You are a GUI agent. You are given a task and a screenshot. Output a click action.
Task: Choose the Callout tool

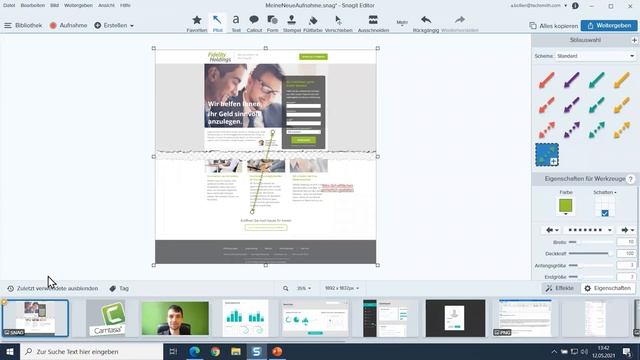(254, 24)
